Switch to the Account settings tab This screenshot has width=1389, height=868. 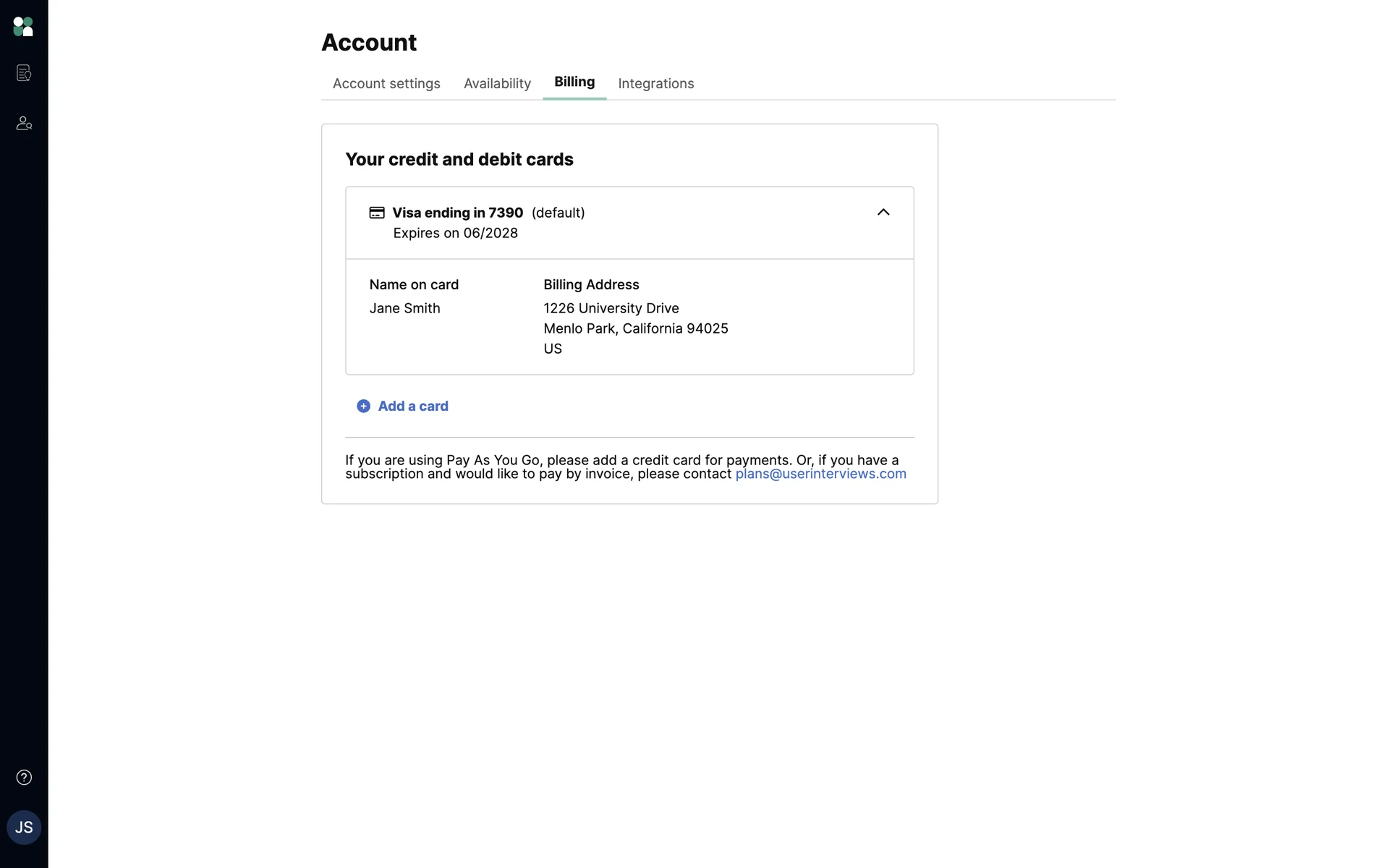pyautogui.click(x=386, y=84)
